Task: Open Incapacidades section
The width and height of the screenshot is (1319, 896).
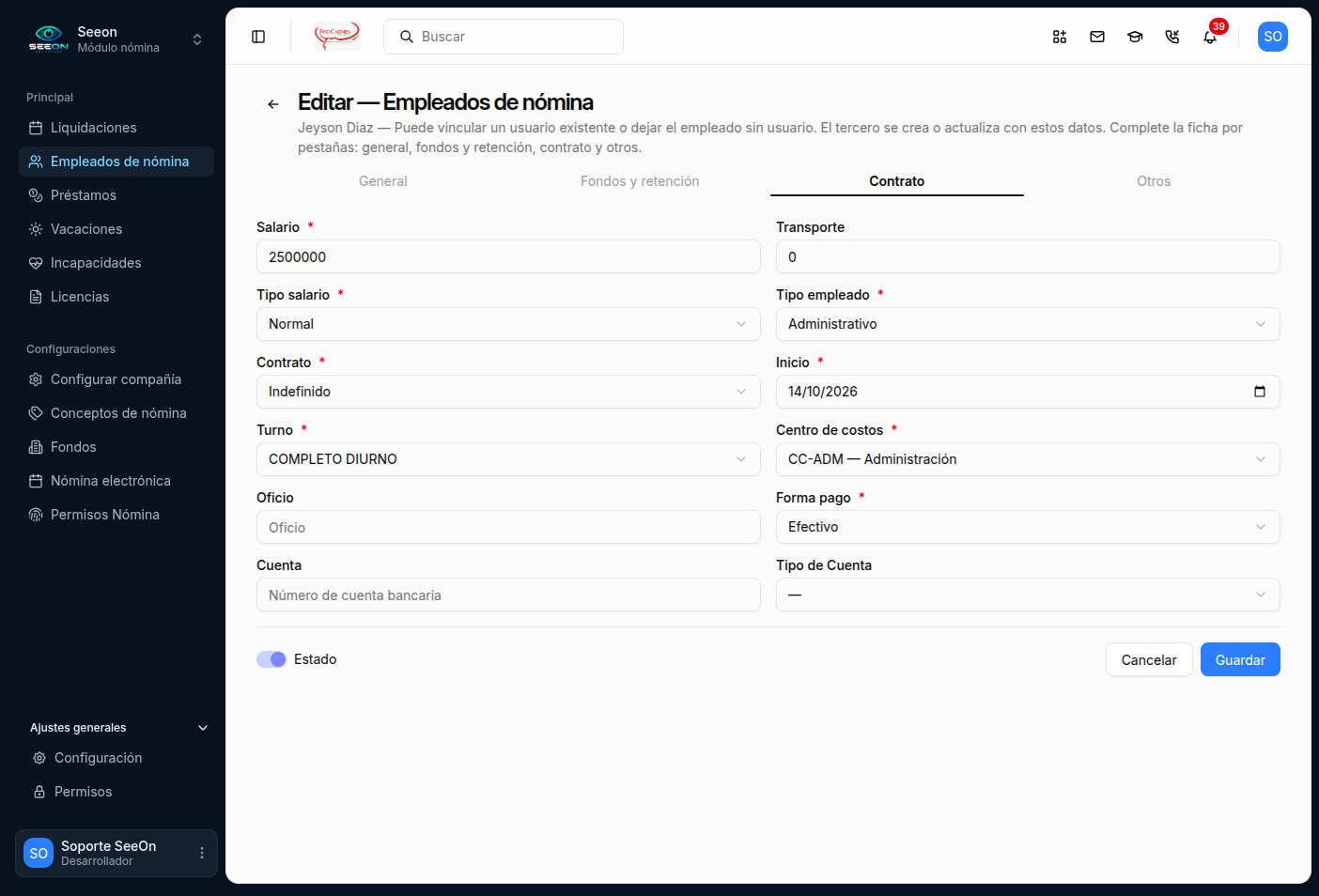Action: click(x=116, y=263)
